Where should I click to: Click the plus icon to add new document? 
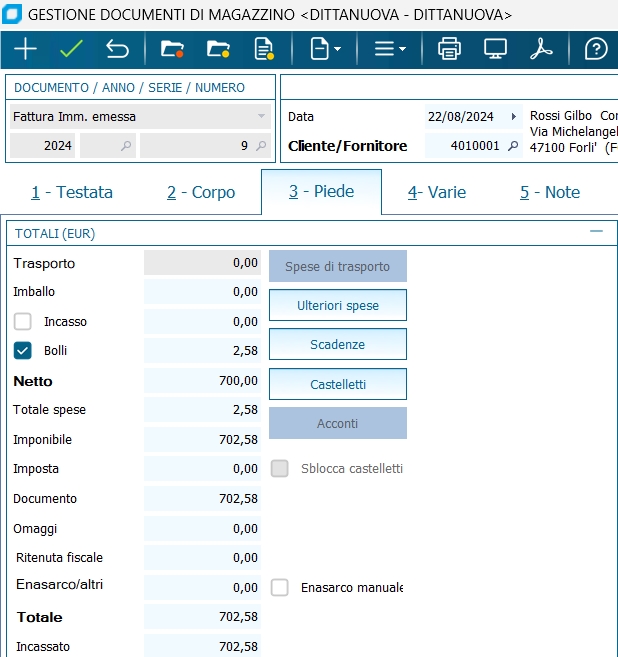point(26,49)
